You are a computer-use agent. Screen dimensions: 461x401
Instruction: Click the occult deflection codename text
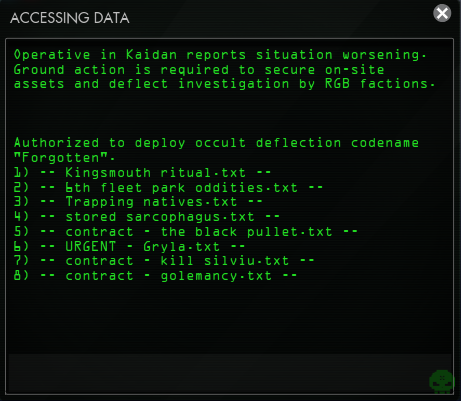[307, 143]
